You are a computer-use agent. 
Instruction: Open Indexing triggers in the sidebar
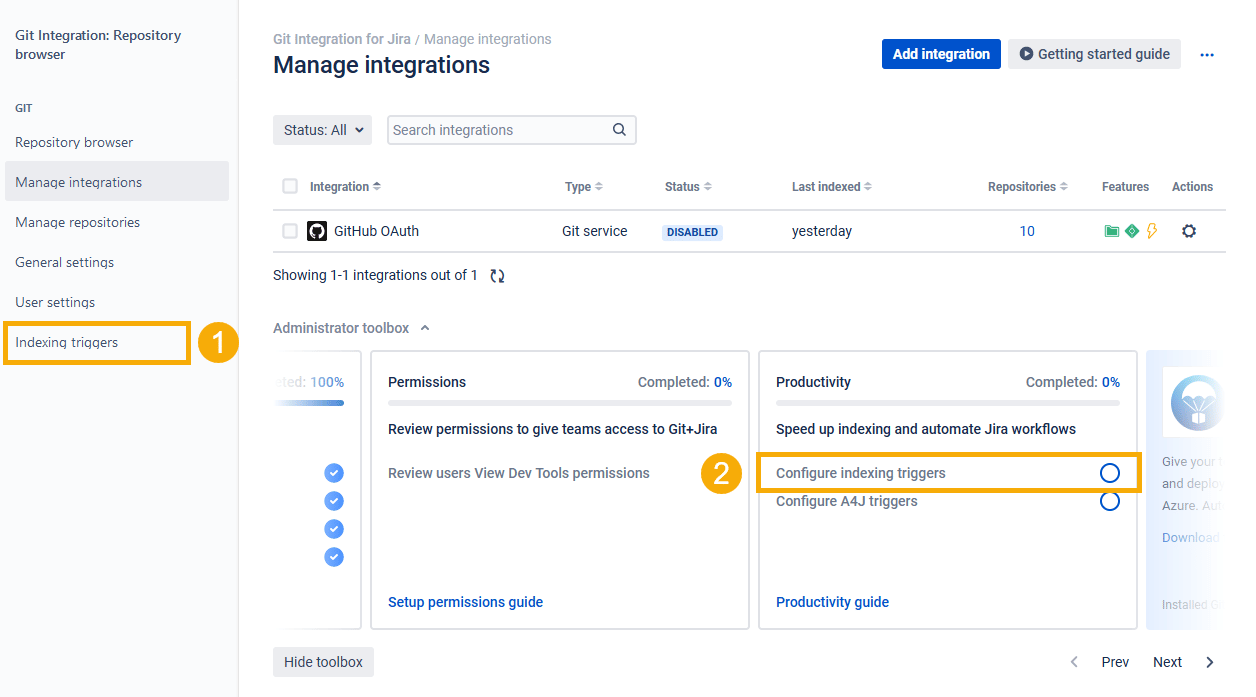(67, 342)
